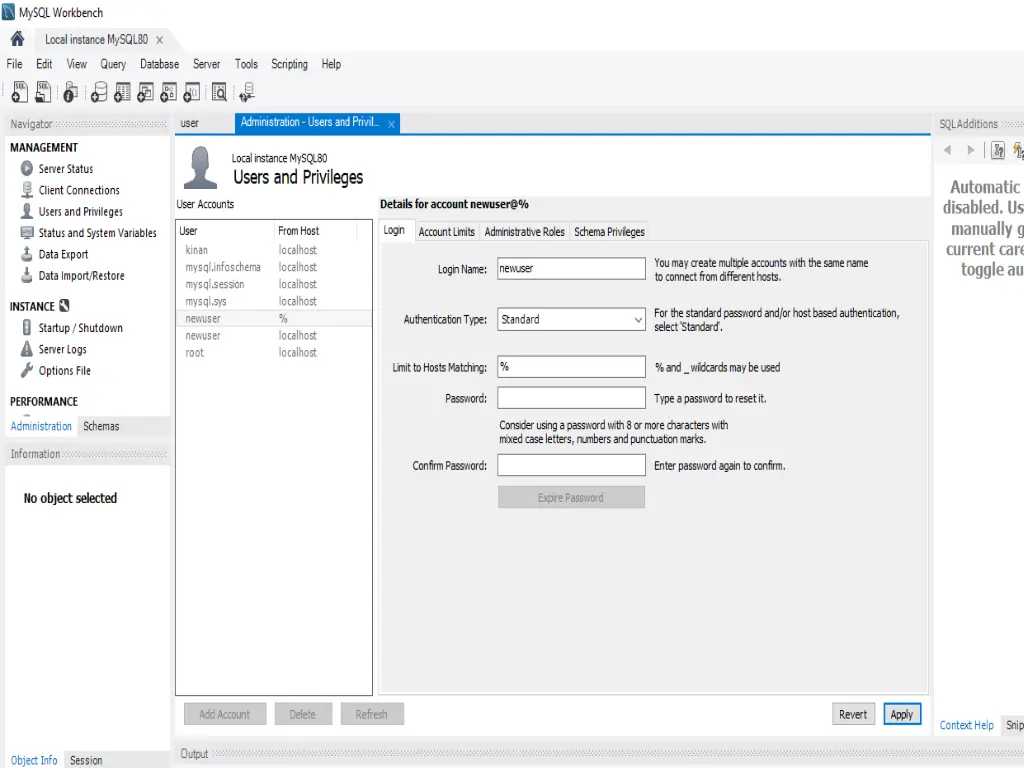Create new stored procedure toolbar icon
Viewport: 1024px width, 768px height.
pos(168,92)
